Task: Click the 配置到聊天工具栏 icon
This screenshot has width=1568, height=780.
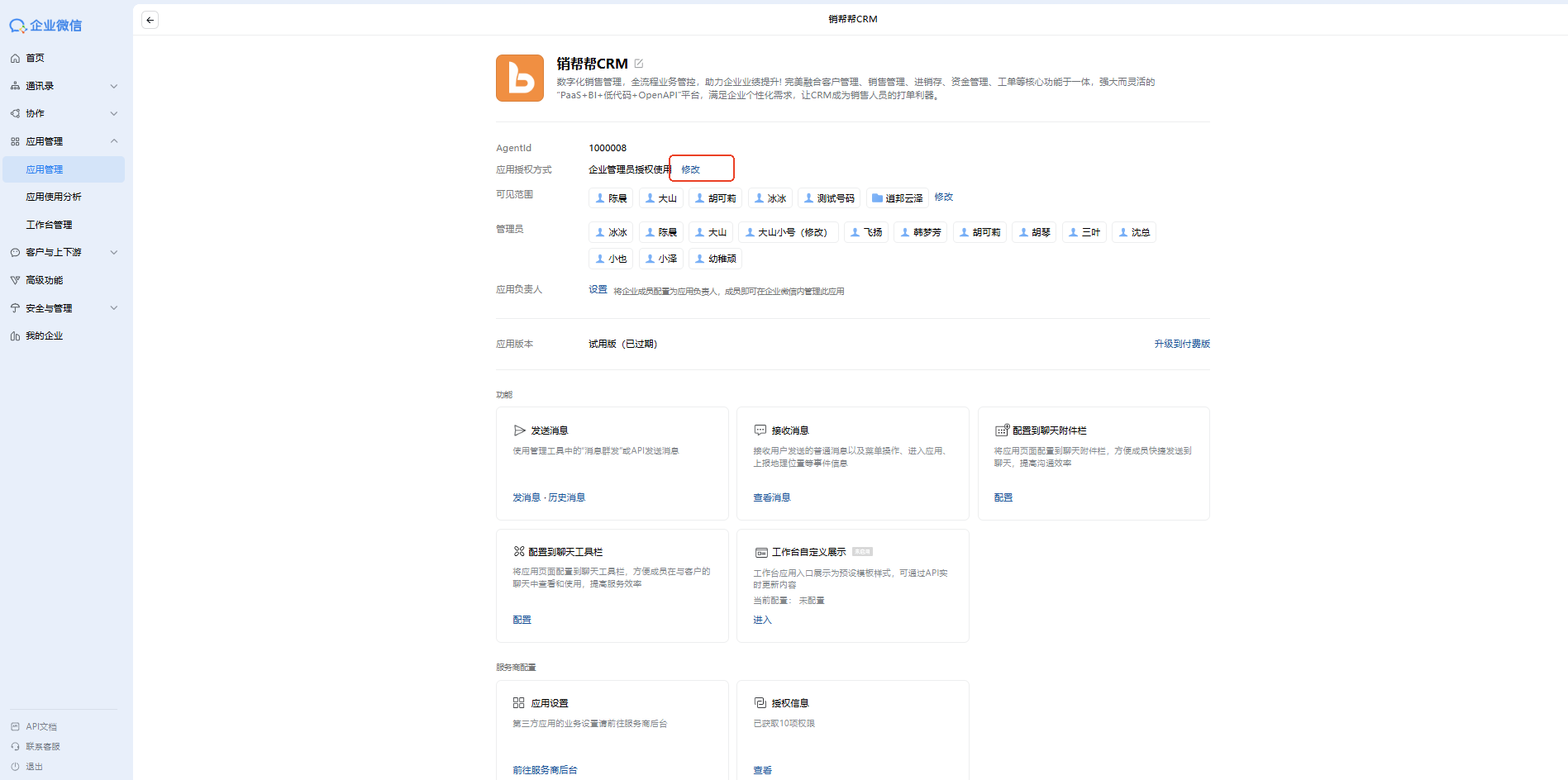Action: 519,551
